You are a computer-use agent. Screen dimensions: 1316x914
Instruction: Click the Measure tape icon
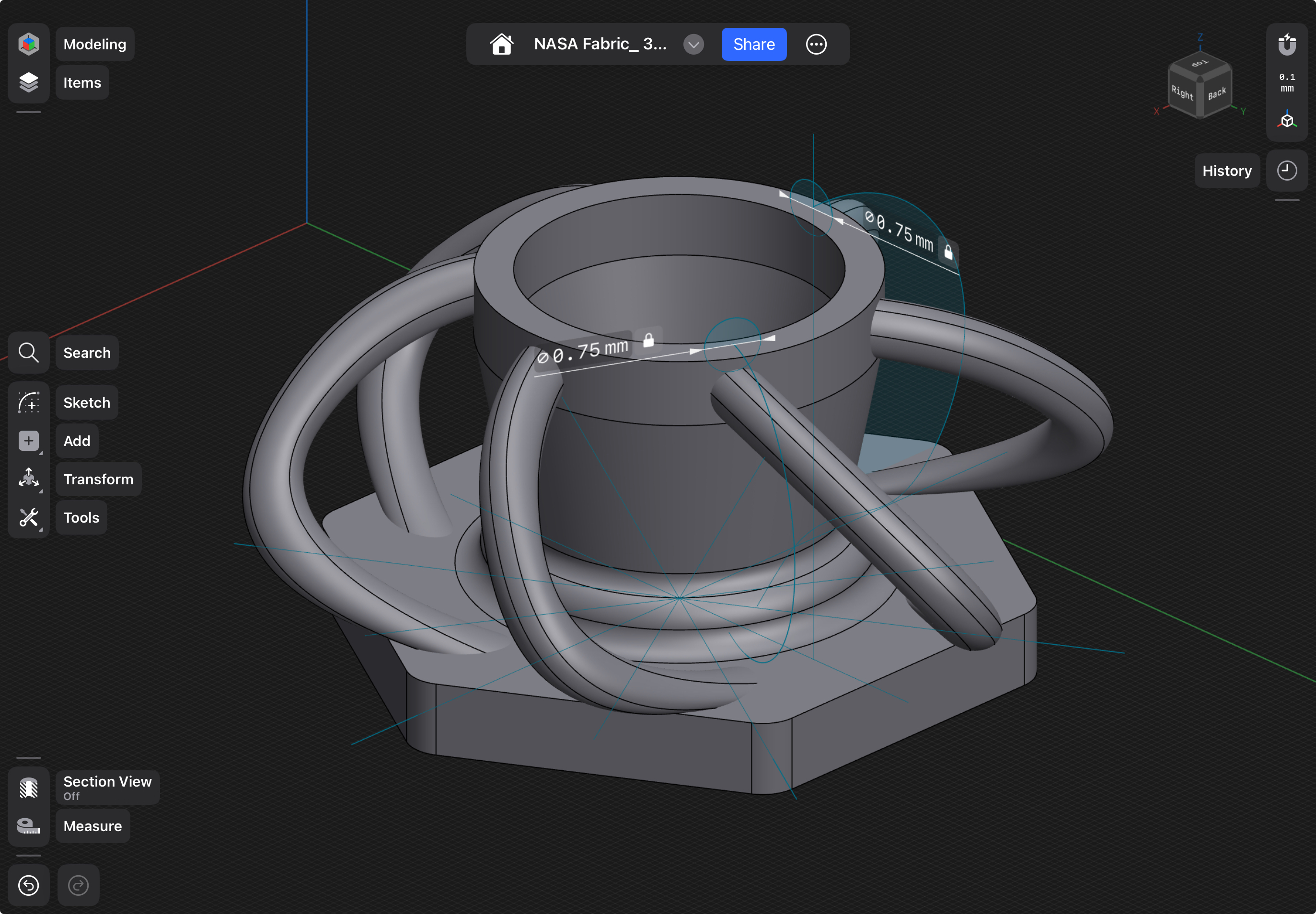tap(28, 826)
